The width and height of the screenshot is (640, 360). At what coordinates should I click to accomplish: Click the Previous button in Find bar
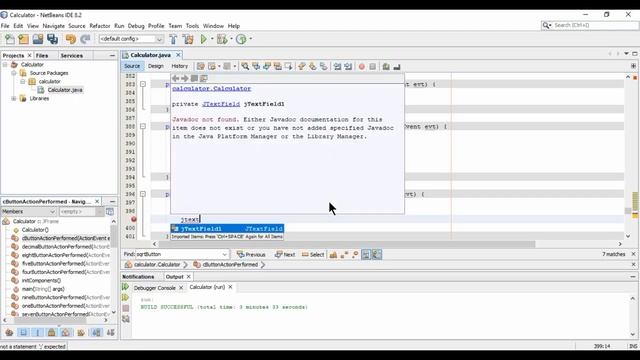[251, 255]
